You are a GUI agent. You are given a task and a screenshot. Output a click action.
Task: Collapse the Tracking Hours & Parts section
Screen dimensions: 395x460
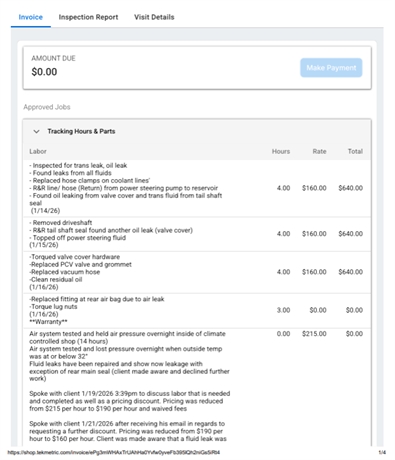pyautogui.click(x=36, y=131)
